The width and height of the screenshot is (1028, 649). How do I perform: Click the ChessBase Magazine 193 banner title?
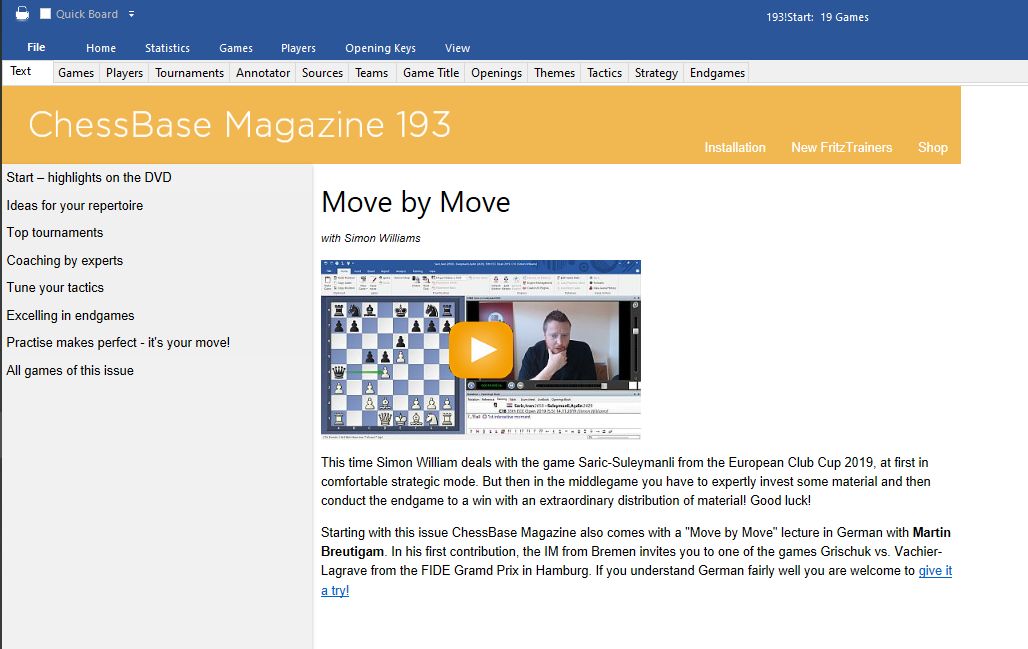pos(239,125)
